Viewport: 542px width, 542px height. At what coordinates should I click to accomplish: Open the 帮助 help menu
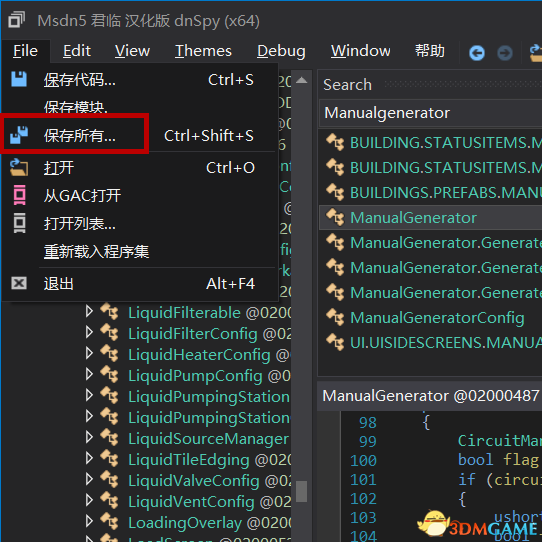pos(430,51)
